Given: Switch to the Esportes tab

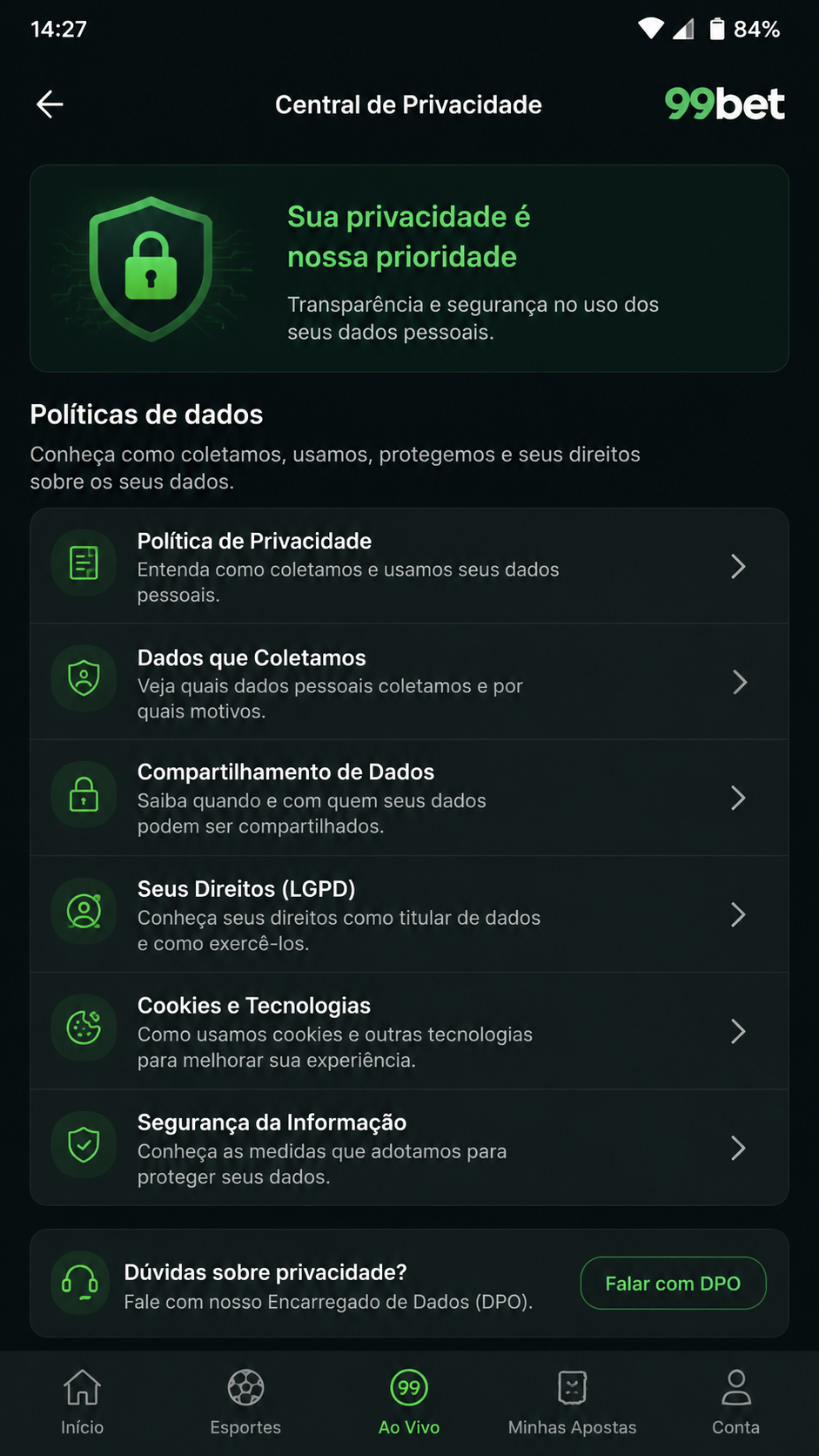Looking at the screenshot, I should (245, 1402).
